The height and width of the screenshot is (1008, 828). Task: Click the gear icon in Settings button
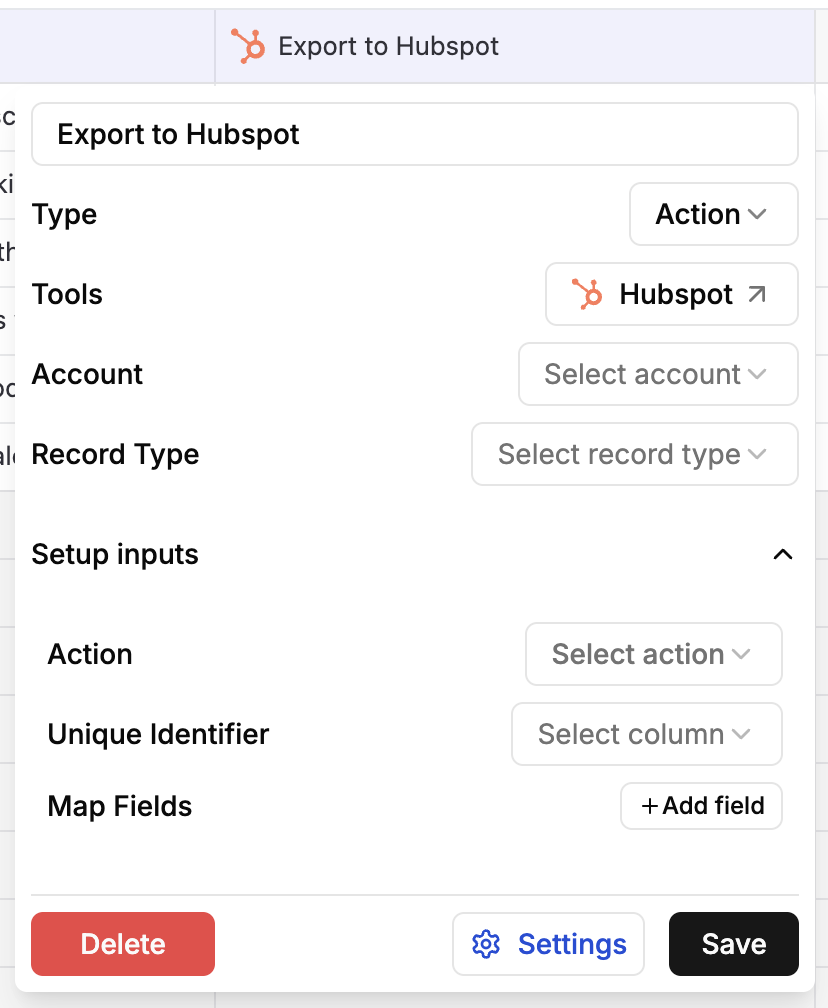[x=486, y=944]
